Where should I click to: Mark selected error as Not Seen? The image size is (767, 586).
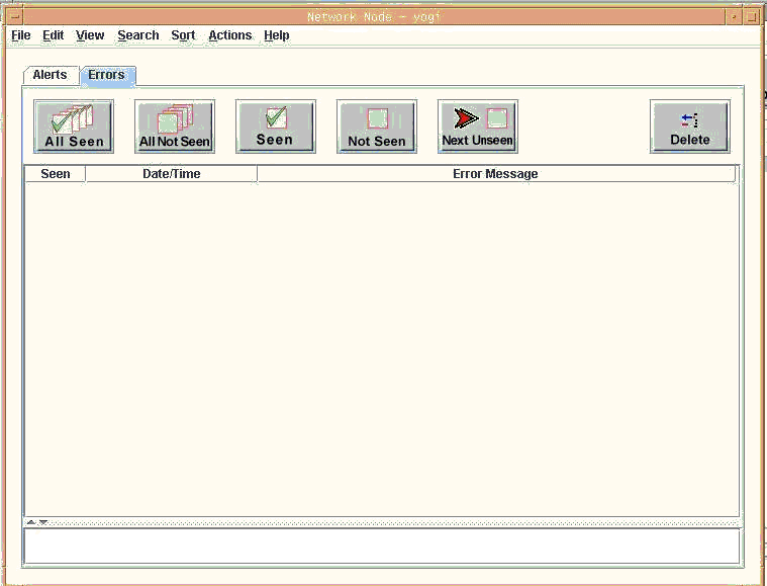coord(376,126)
